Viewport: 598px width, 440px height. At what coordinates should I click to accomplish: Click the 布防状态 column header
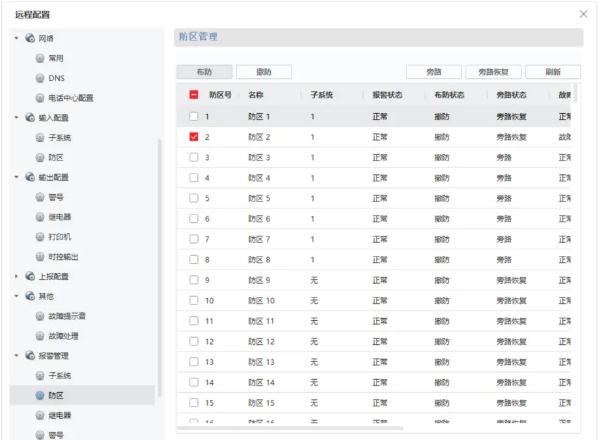[x=449, y=95]
